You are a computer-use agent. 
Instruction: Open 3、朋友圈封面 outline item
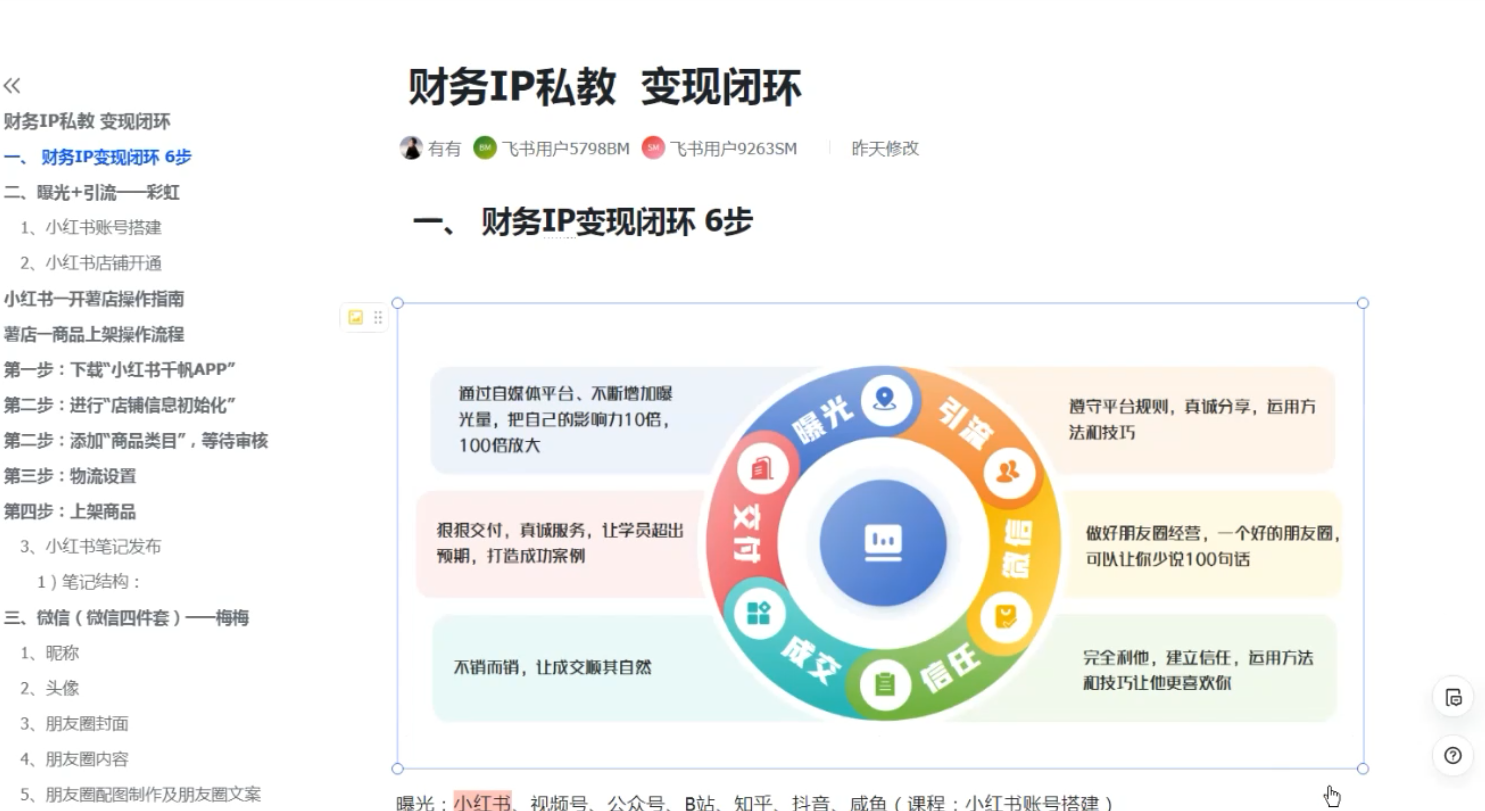pyautogui.click(x=74, y=724)
